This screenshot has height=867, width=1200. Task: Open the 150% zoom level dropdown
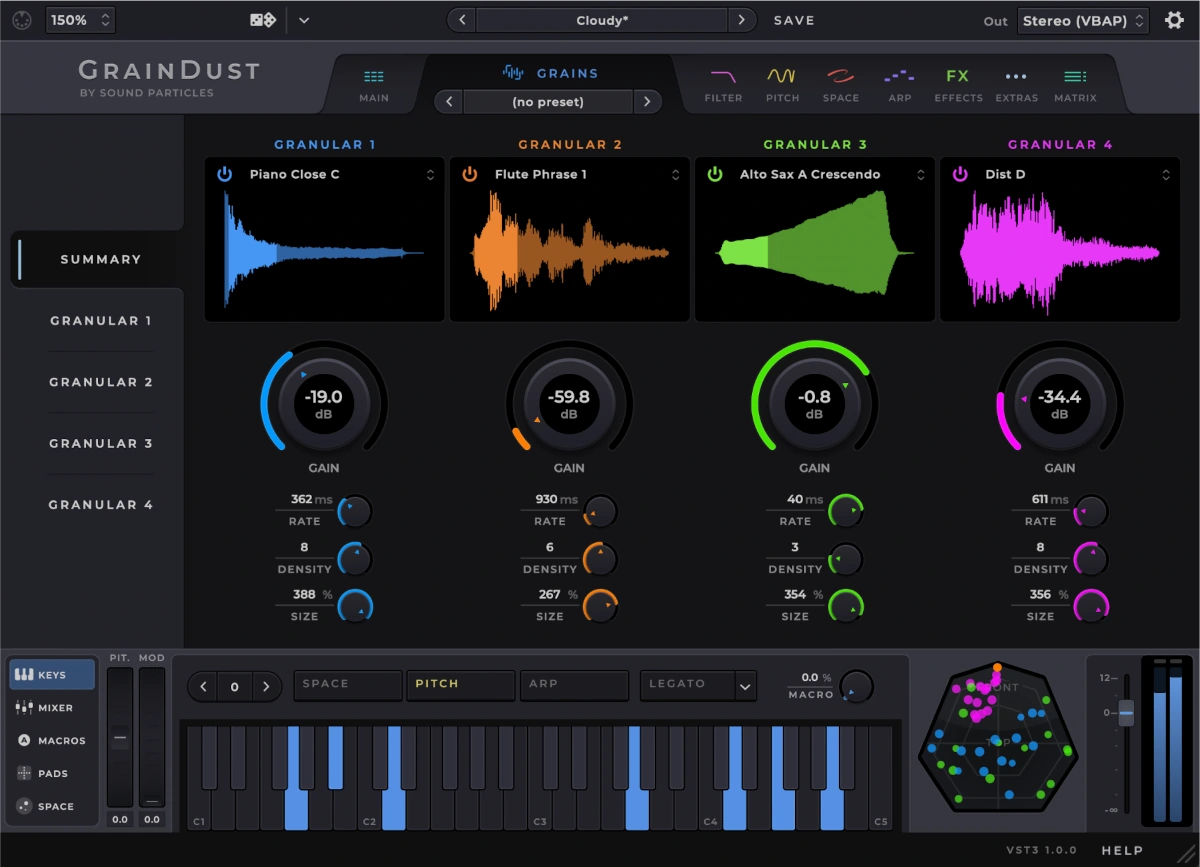pyautogui.click(x=80, y=19)
